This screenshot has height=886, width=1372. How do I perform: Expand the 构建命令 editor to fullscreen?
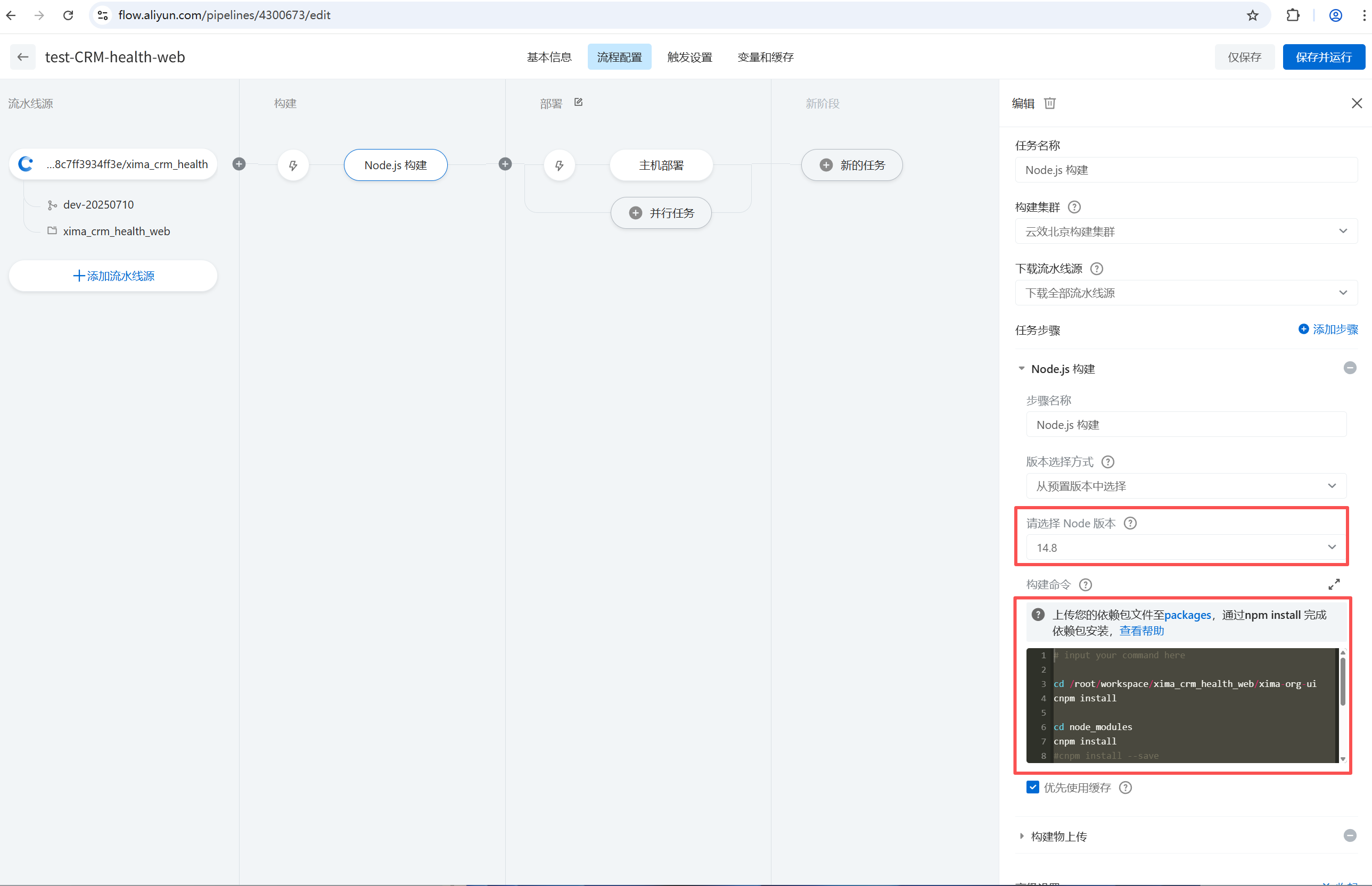tap(1334, 584)
